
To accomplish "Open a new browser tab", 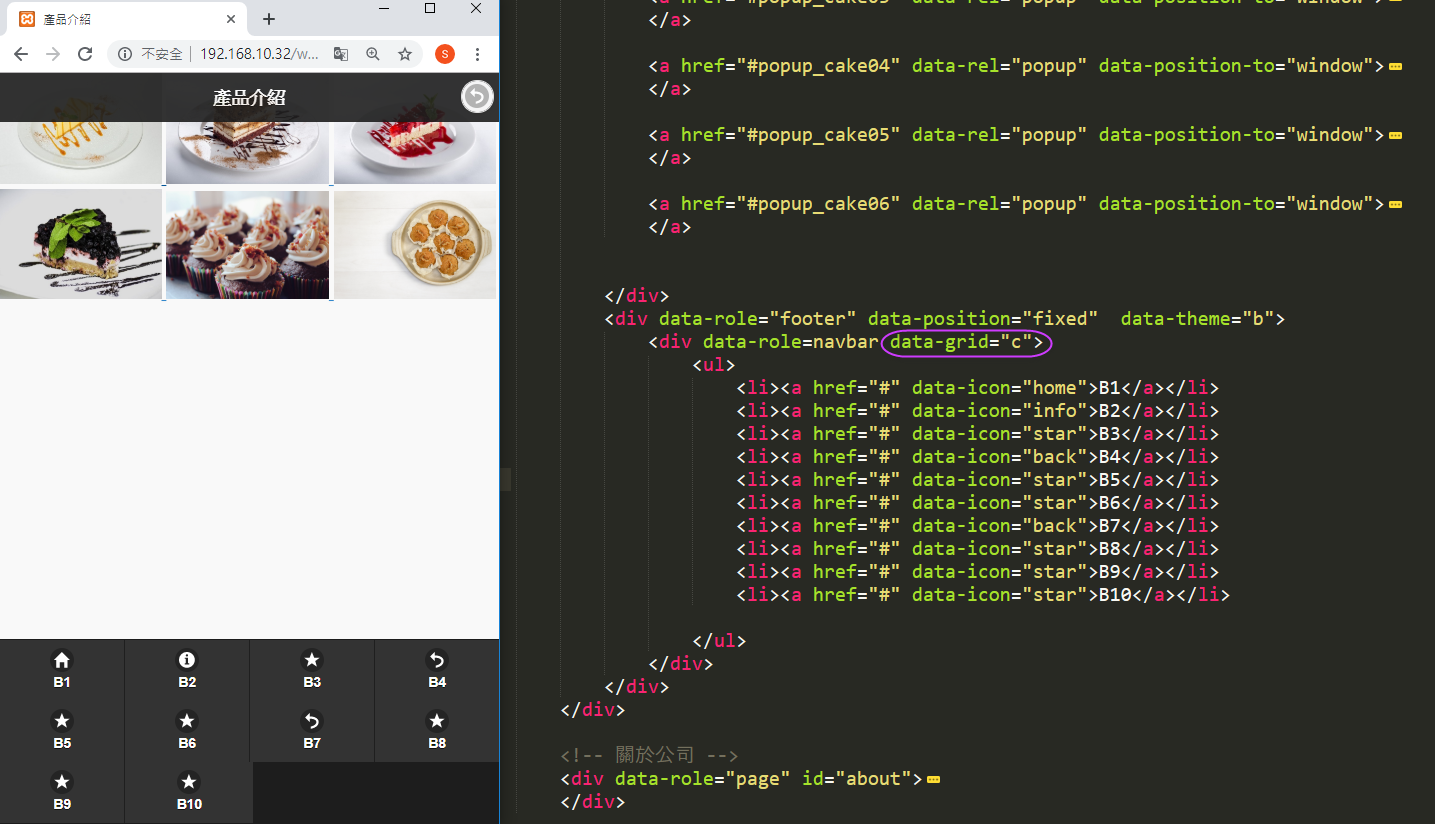I will [x=268, y=19].
